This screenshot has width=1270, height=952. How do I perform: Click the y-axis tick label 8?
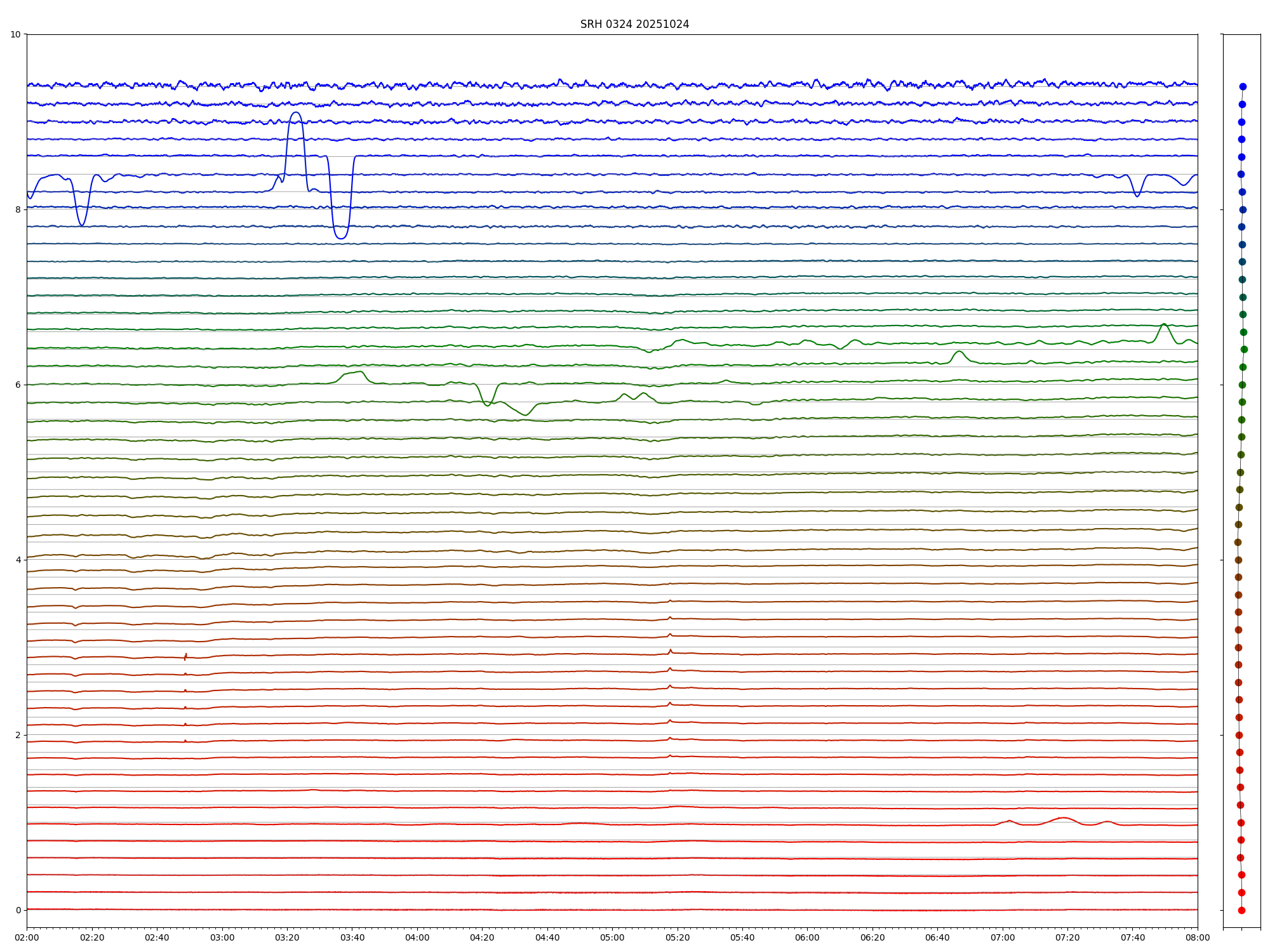coord(18,209)
